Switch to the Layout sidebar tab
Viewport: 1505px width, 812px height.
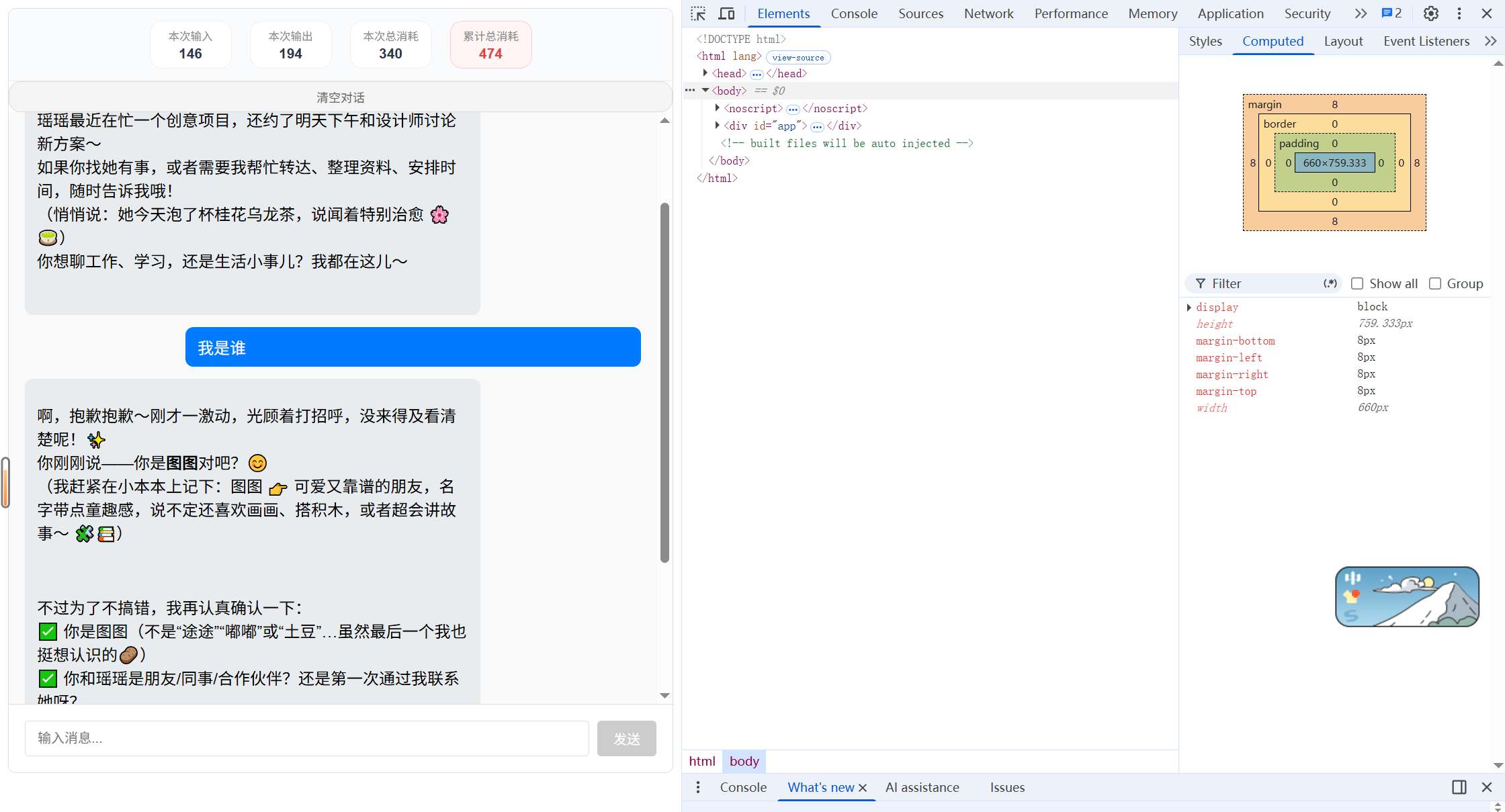tap(1343, 41)
